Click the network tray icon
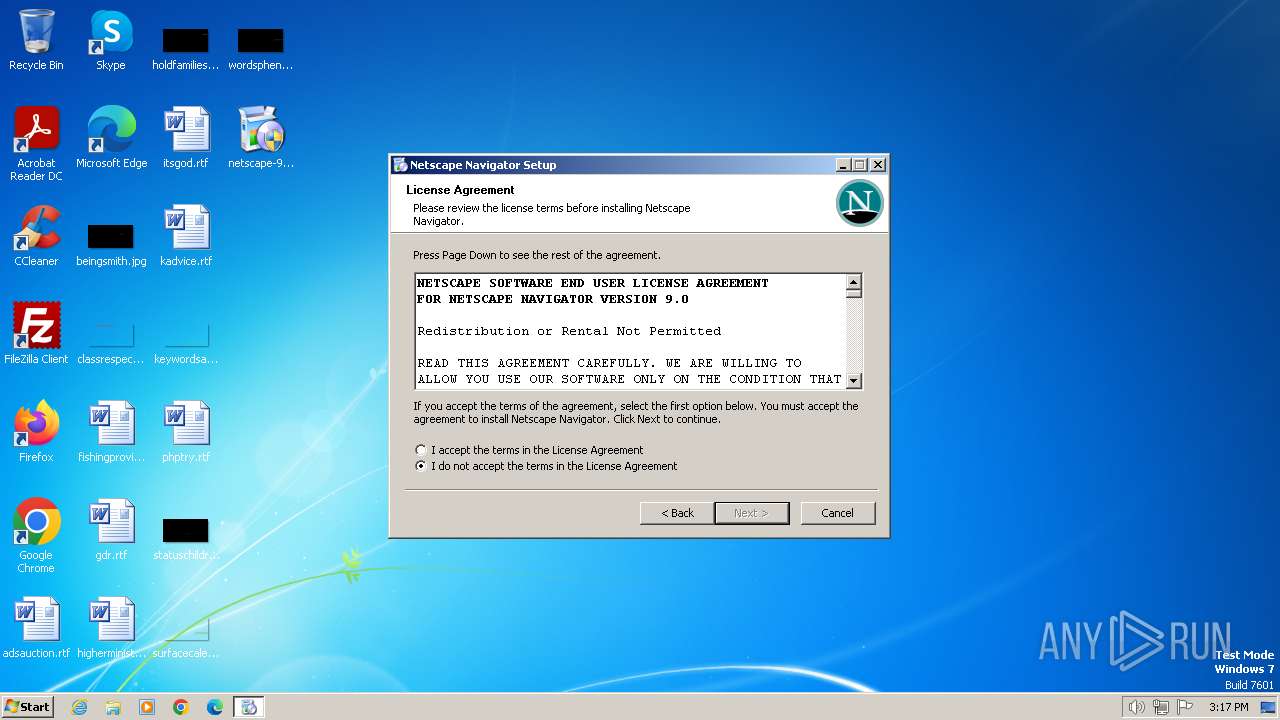The height and width of the screenshot is (720, 1280). click(1161, 707)
